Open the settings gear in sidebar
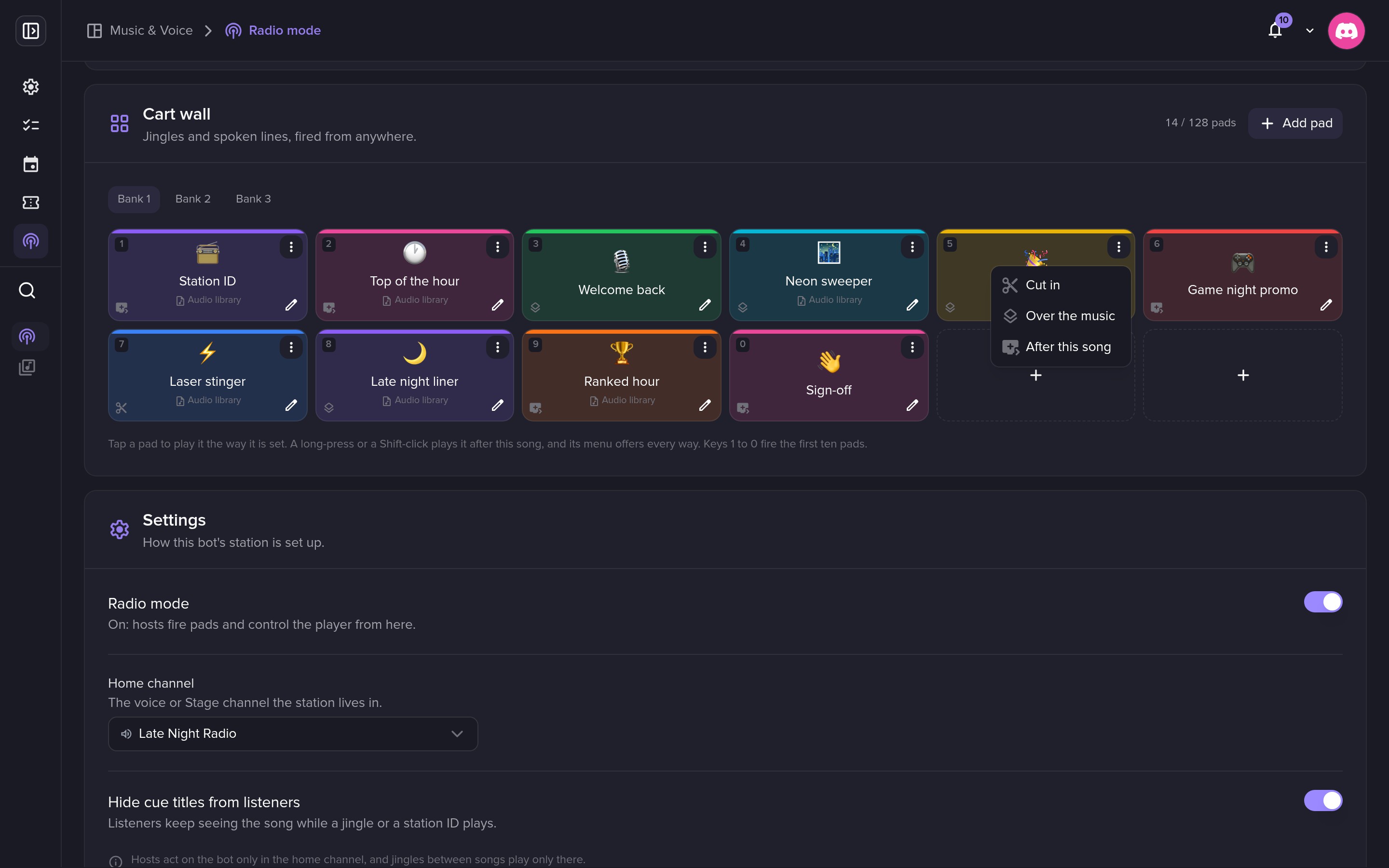 30,87
